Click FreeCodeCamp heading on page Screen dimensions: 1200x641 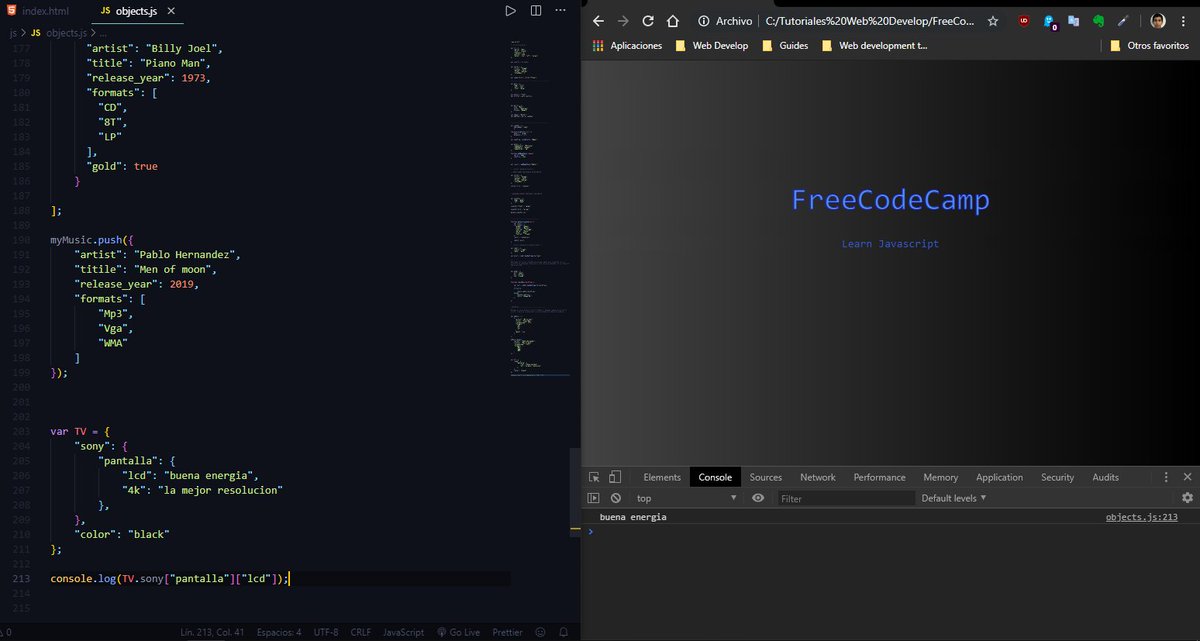click(890, 200)
